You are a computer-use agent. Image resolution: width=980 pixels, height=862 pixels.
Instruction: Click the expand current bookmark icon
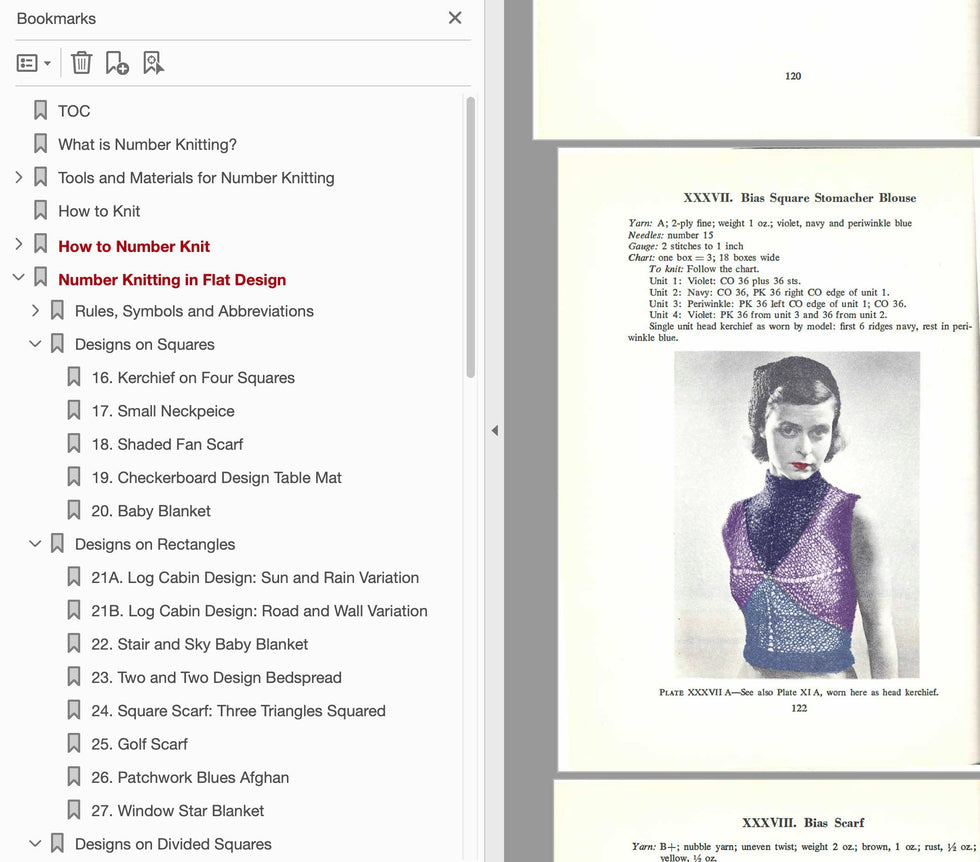152,62
